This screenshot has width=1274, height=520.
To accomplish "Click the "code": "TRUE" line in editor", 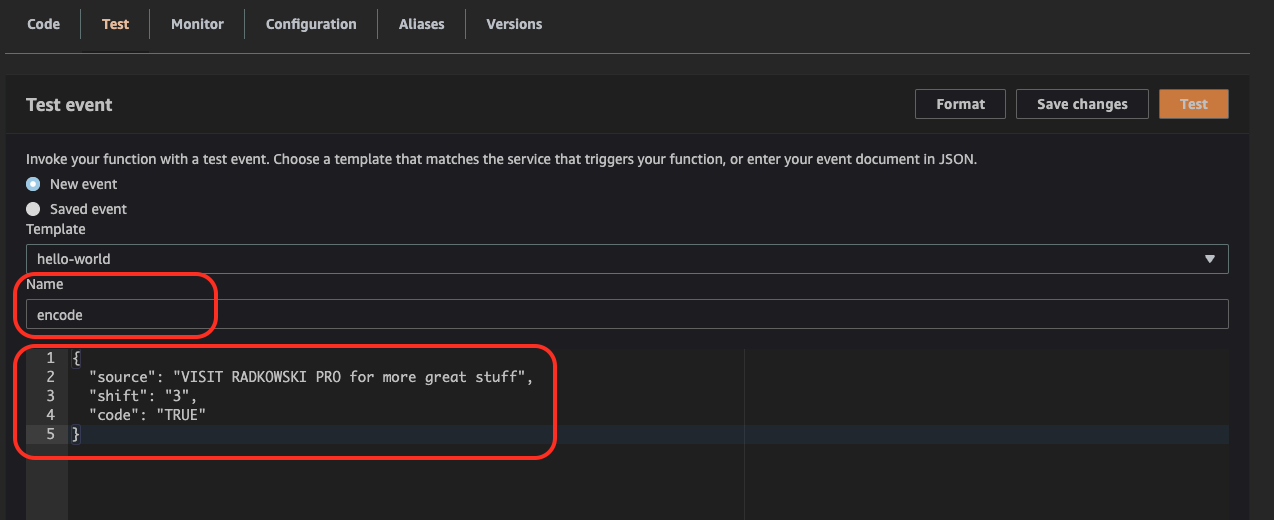I will point(147,415).
